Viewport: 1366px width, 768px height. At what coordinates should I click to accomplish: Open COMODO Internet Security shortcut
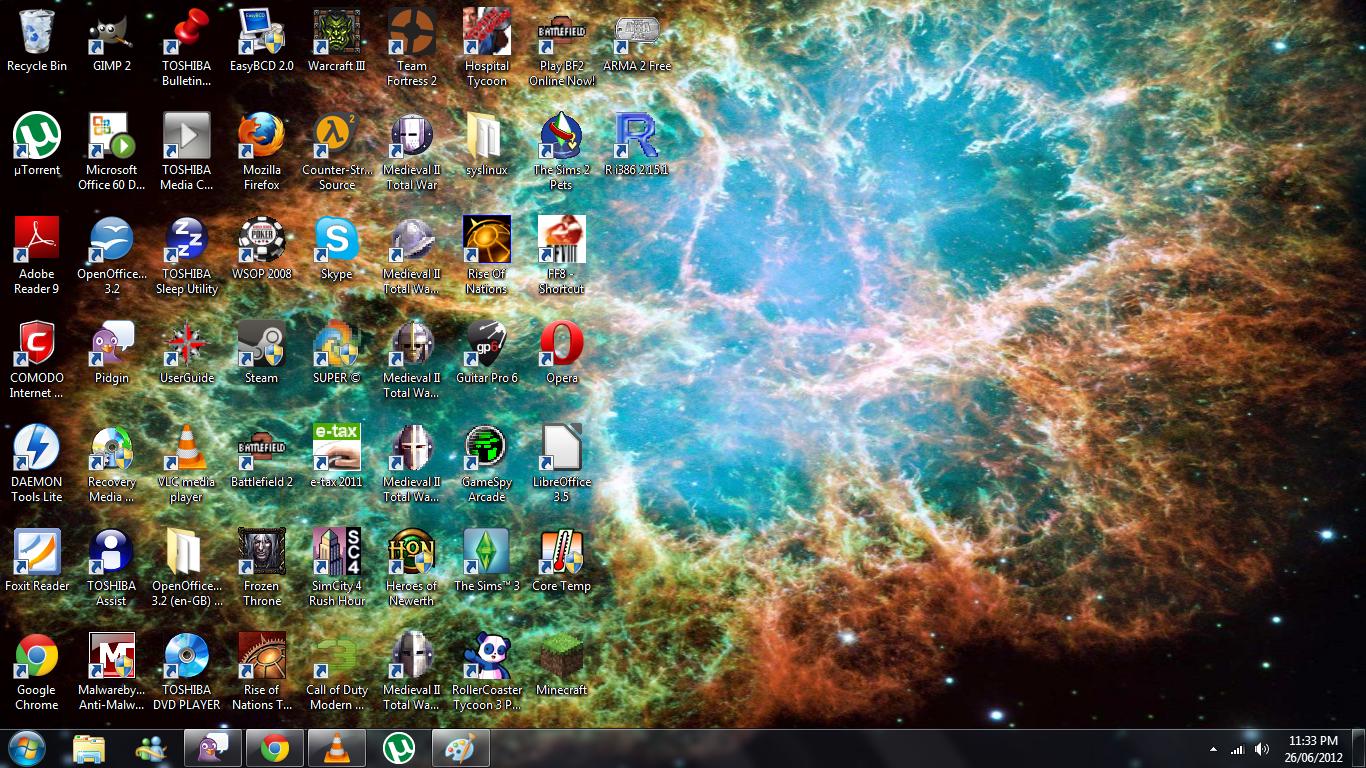click(37, 360)
